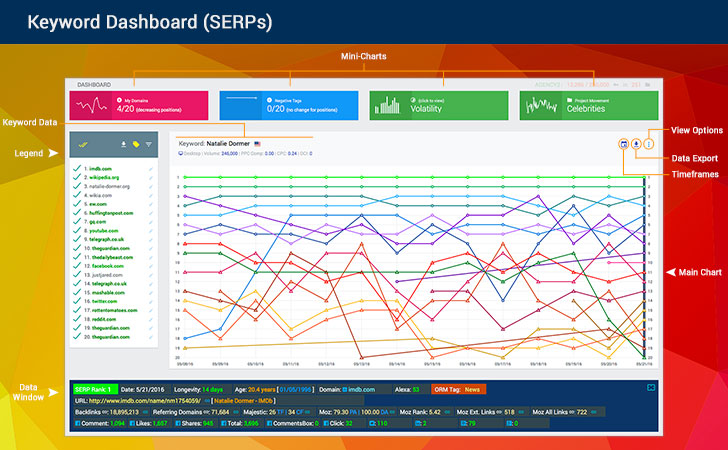The height and width of the screenshot is (450, 728).
Task: Click the Facebook icon beside Shares count
Action: [179, 424]
